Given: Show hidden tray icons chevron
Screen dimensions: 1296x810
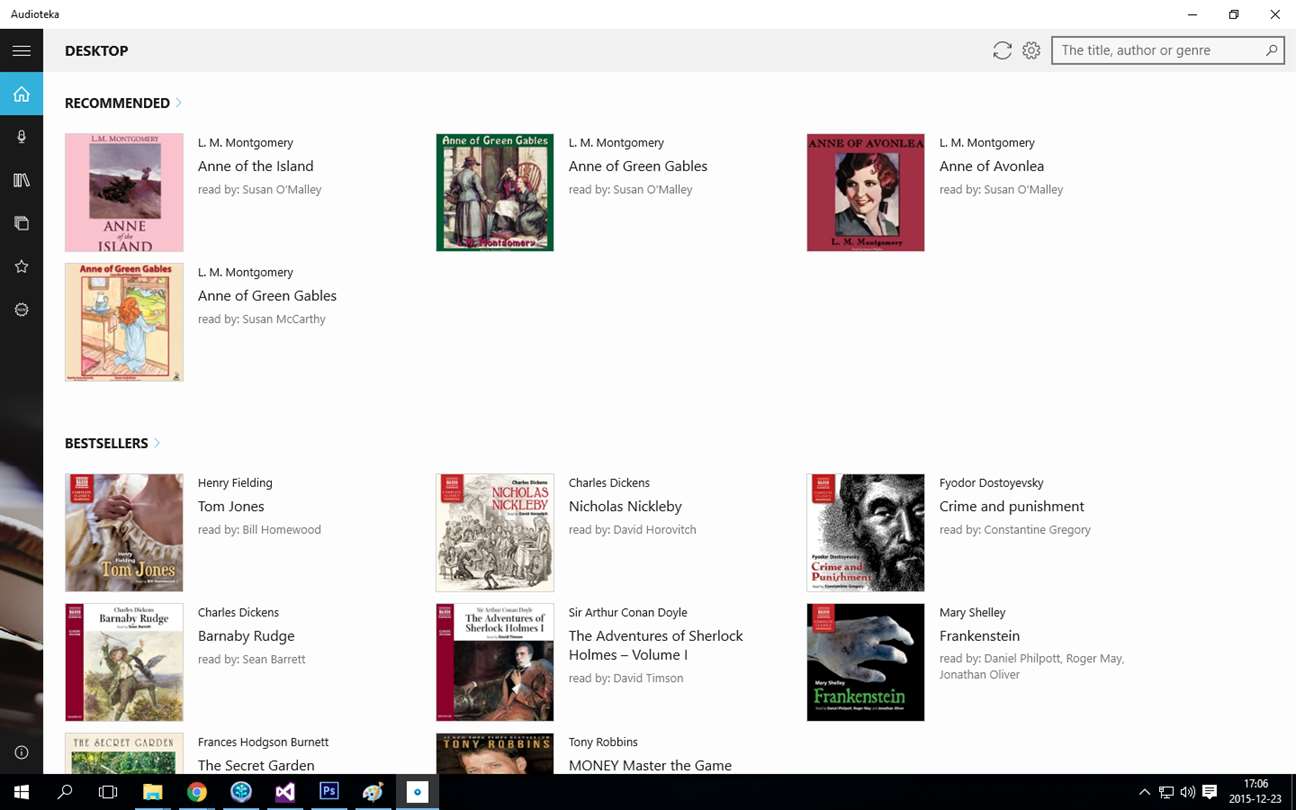Looking at the screenshot, I should pos(1144,792).
